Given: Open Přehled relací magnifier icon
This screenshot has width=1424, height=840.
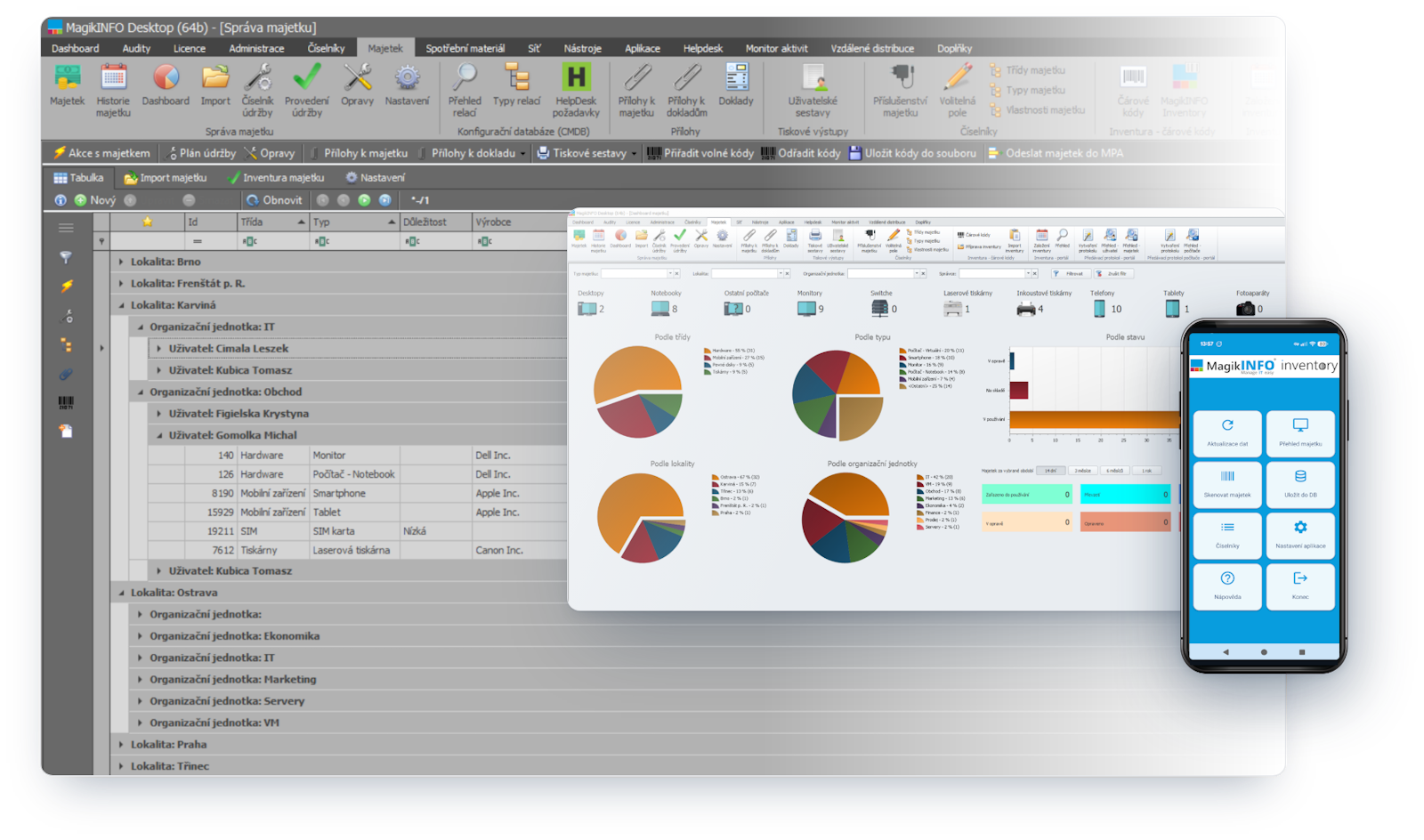Looking at the screenshot, I should pyautogui.click(x=465, y=77).
